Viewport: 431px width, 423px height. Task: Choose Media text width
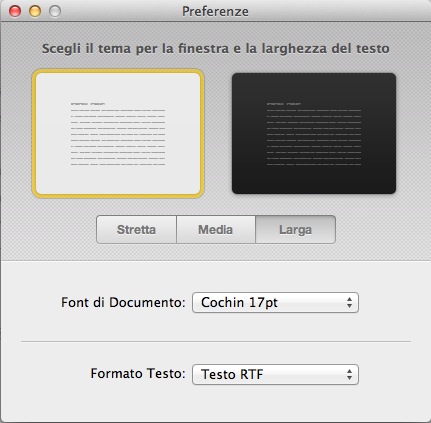pyautogui.click(x=216, y=230)
